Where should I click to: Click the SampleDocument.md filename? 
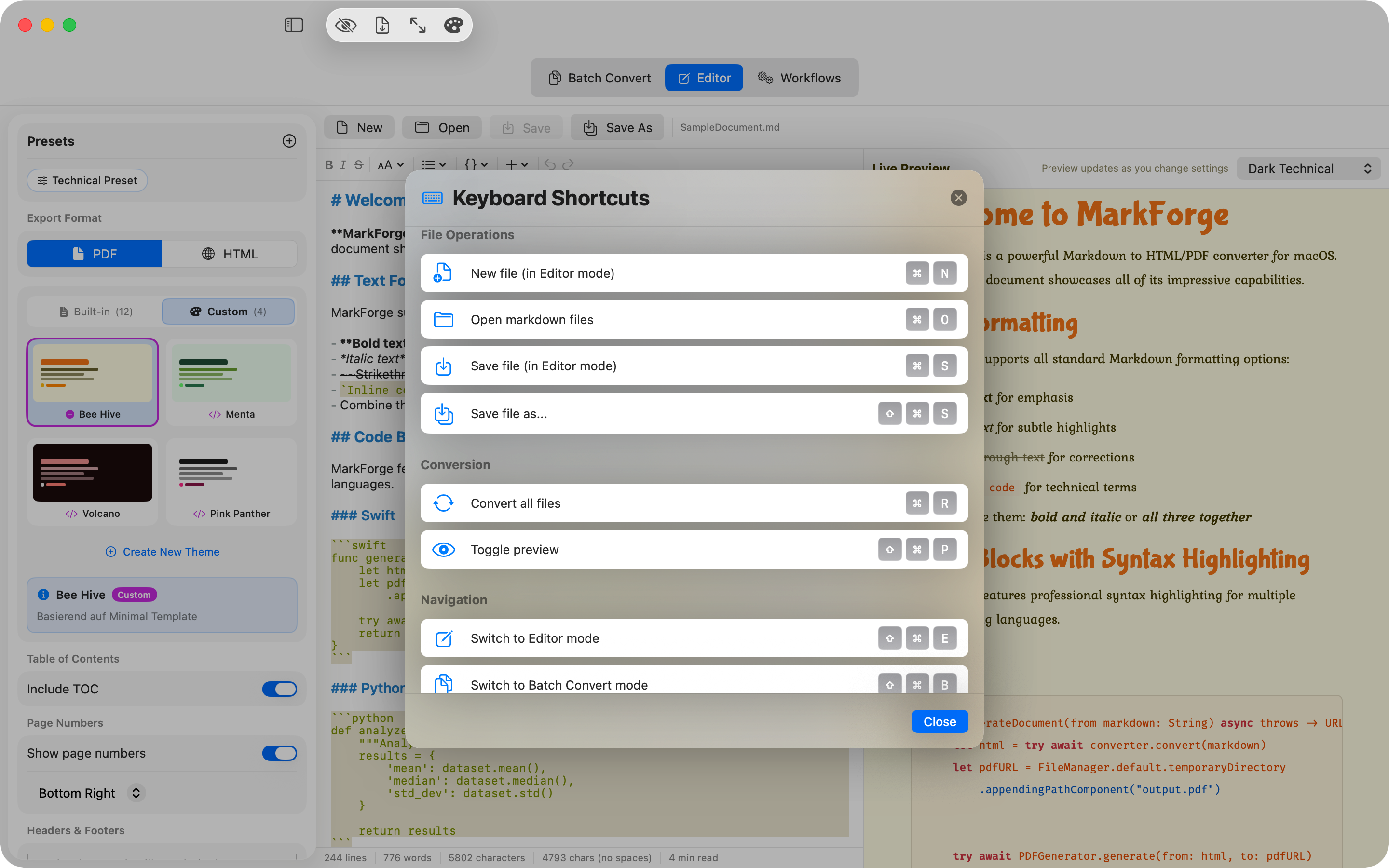click(x=730, y=127)
